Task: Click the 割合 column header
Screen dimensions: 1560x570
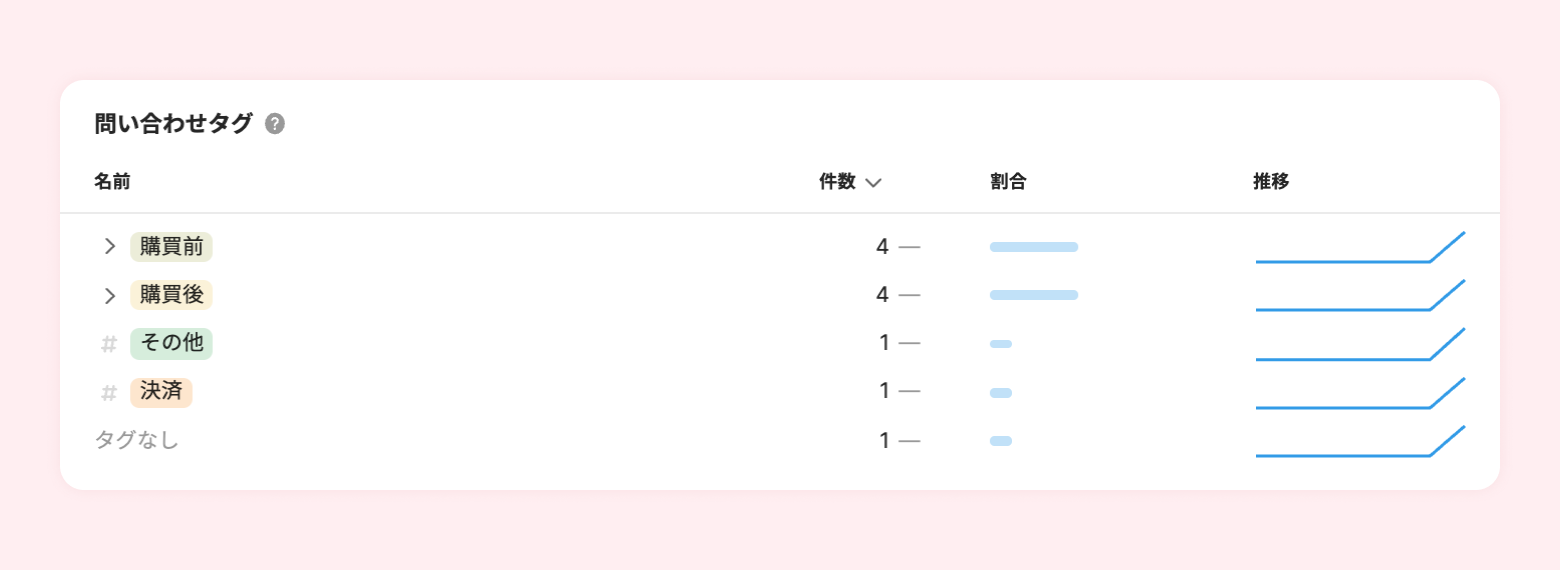Action: 1008,182
